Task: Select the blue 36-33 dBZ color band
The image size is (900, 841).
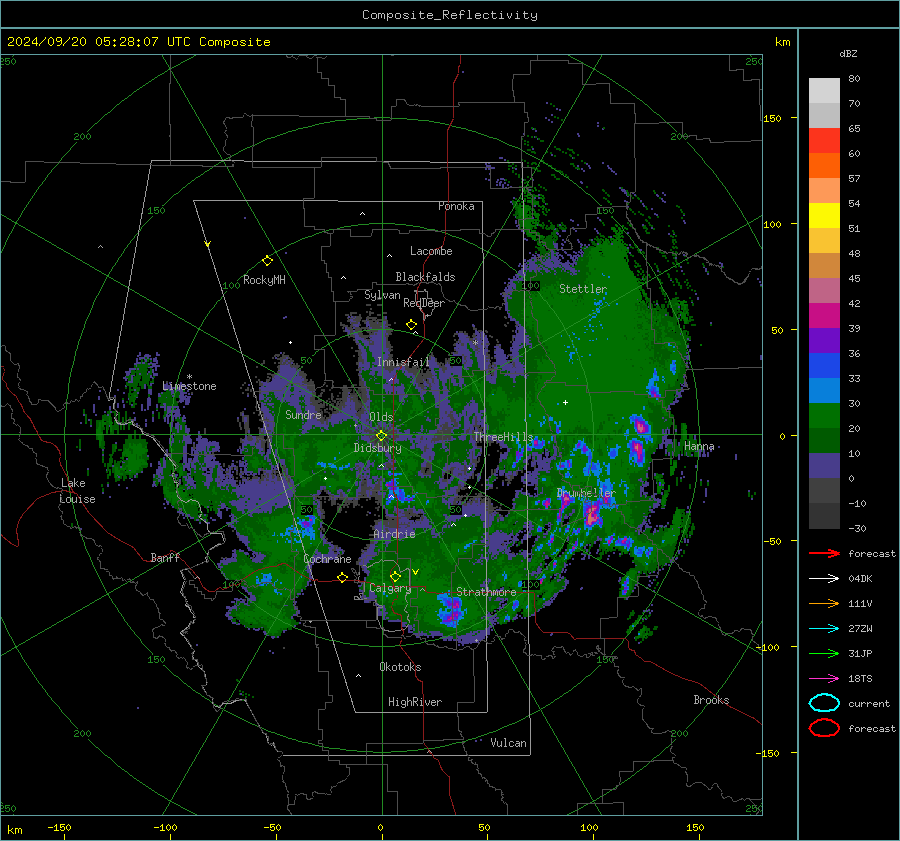Action: click(824, 365)
